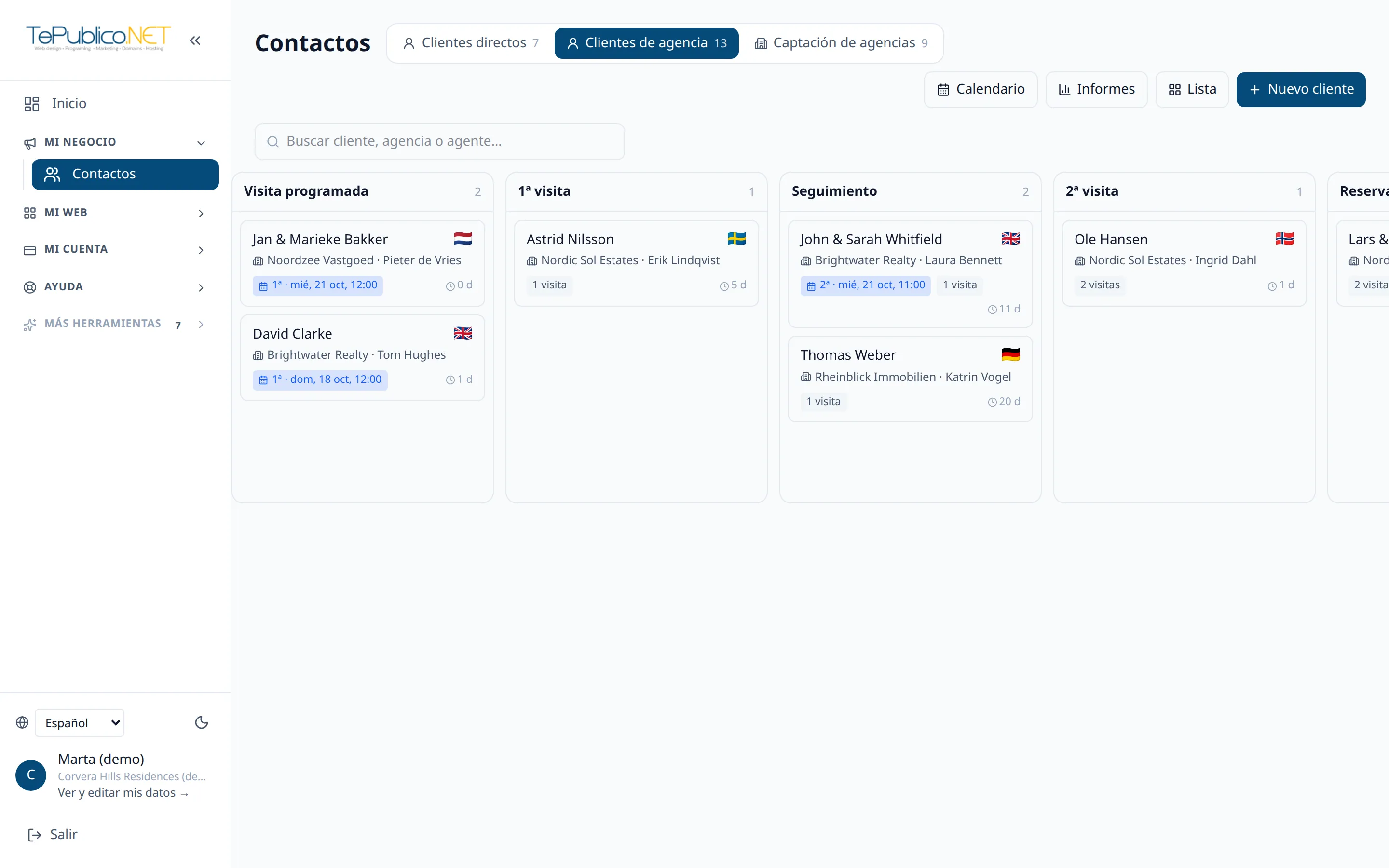The image size is (1389, 868).
Task: Open the Thomas Weber client card
Action: 910,379
